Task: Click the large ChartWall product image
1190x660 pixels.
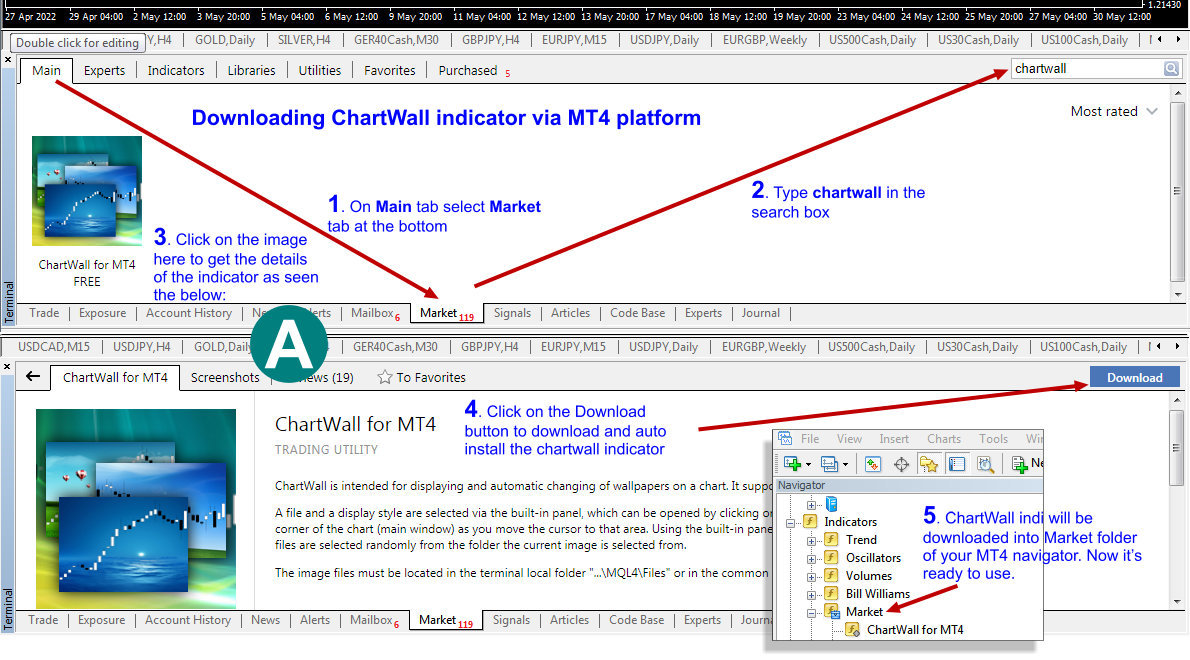Action: point(136,508)
